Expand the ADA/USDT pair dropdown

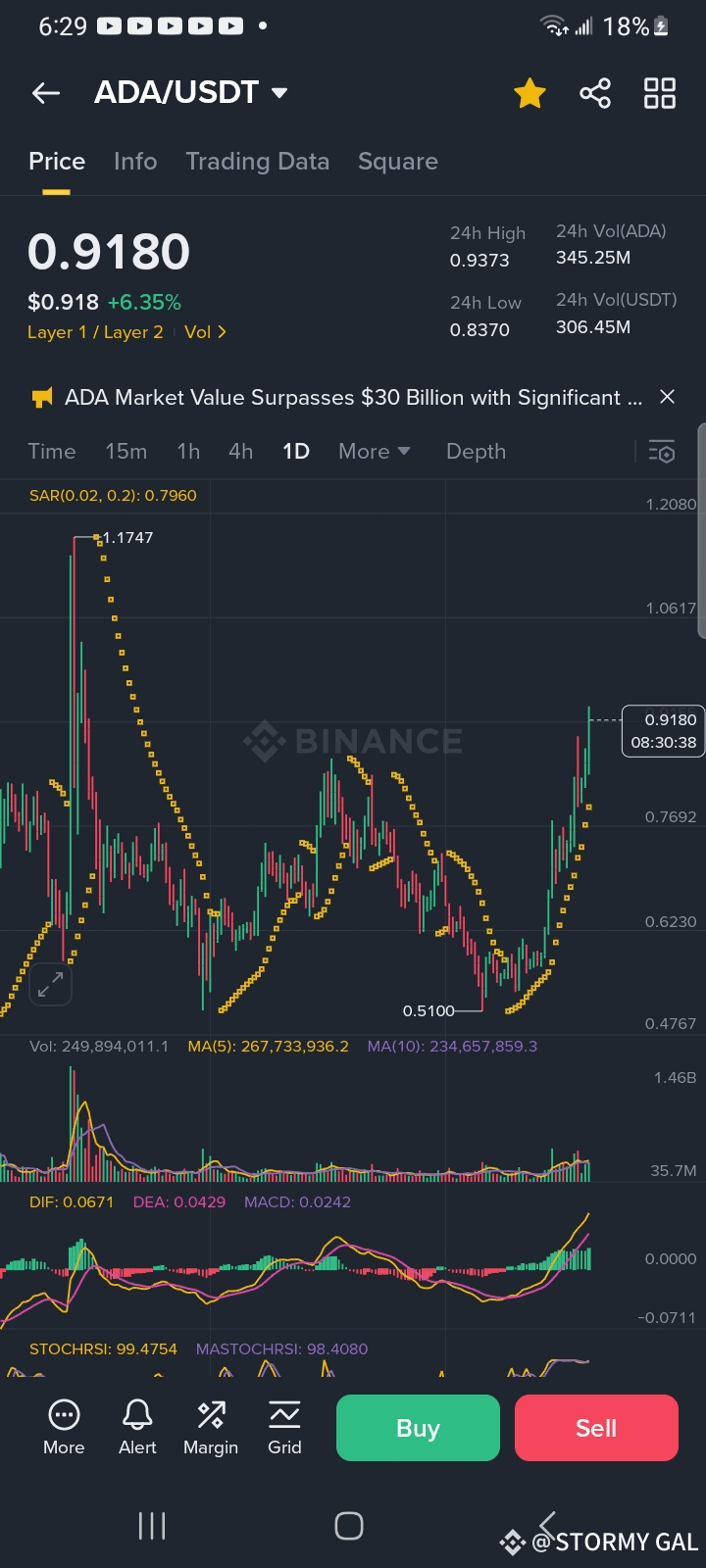(279, 93)
